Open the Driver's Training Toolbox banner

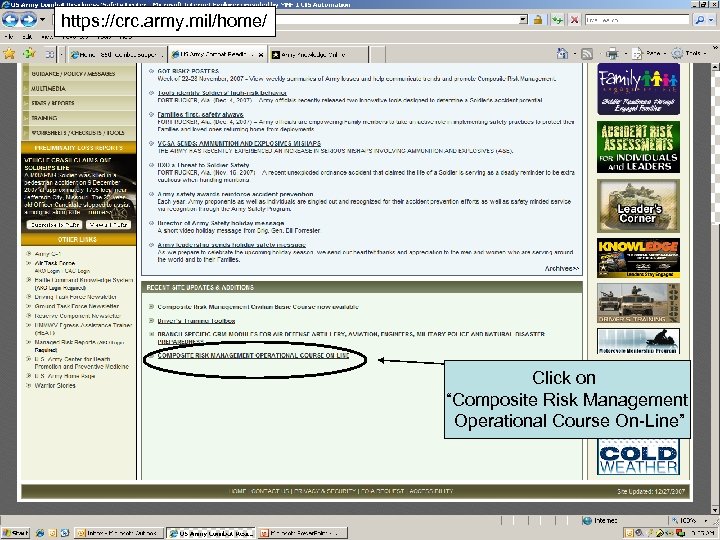coord(638,303)
